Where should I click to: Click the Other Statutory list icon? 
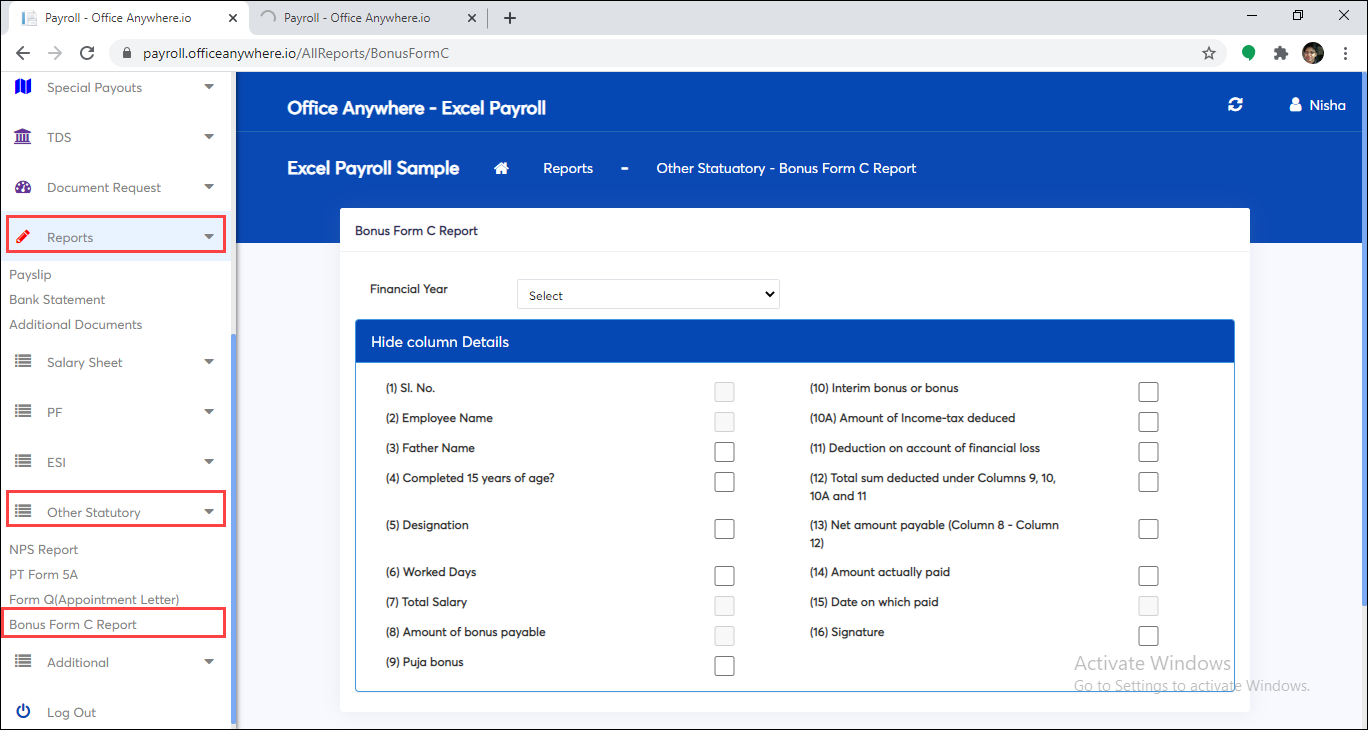tap(24, 512)
